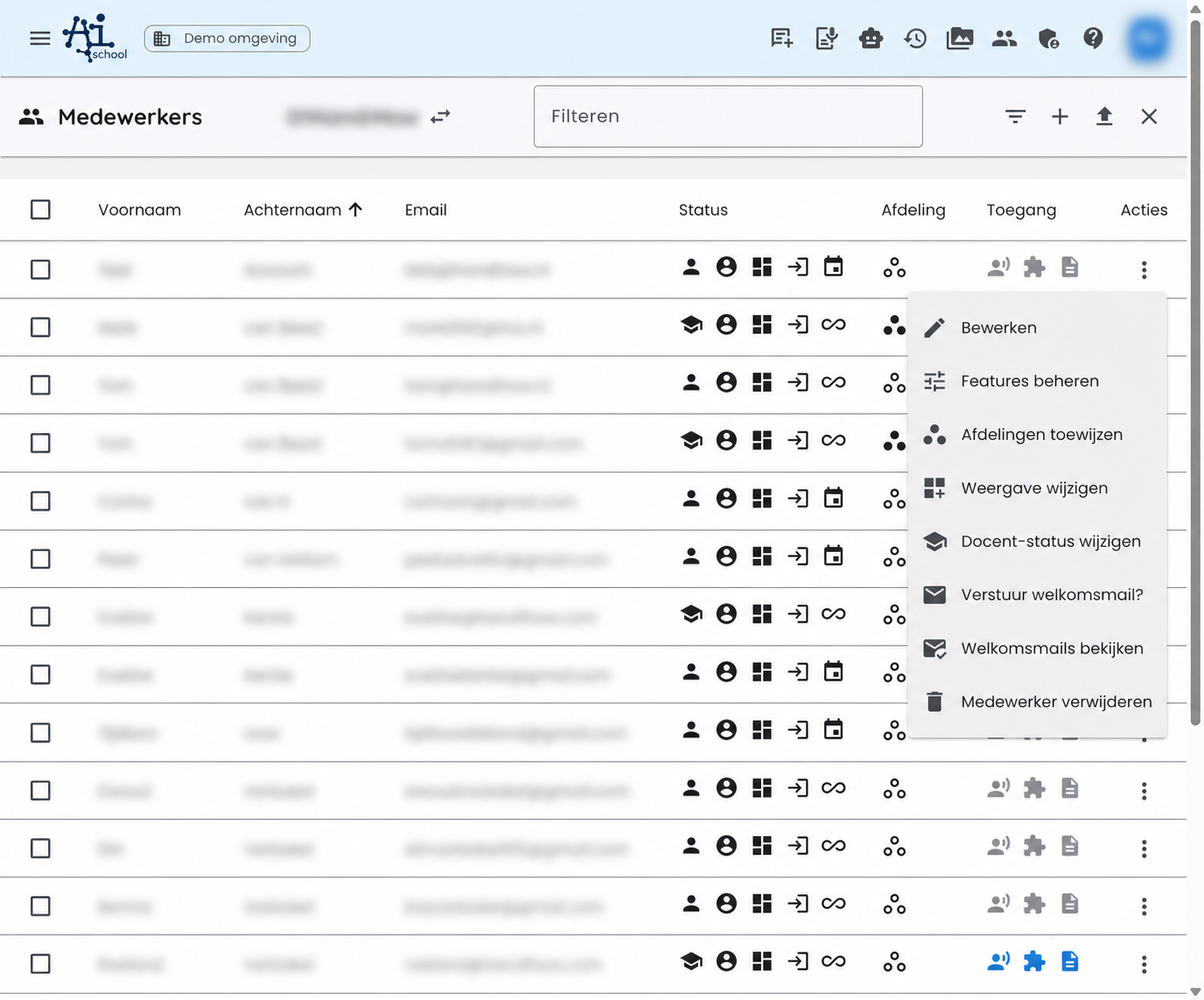This screenshot has height=1000, width=1204.
Task: Select Afdelingen toewijzen menu entry
Action: coord(1037,435)
